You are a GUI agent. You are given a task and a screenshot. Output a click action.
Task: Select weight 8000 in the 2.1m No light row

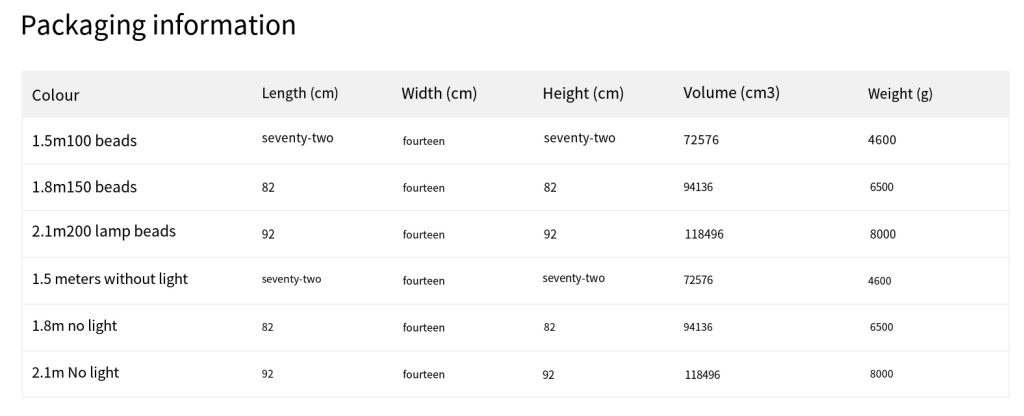click(882, 374)
